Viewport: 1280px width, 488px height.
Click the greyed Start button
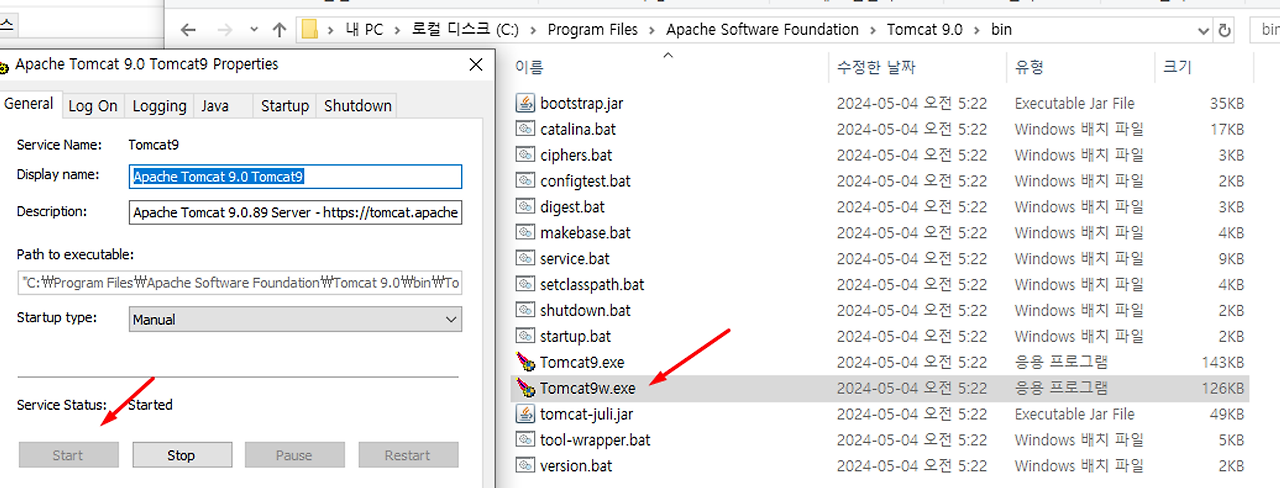pos(68,455)
